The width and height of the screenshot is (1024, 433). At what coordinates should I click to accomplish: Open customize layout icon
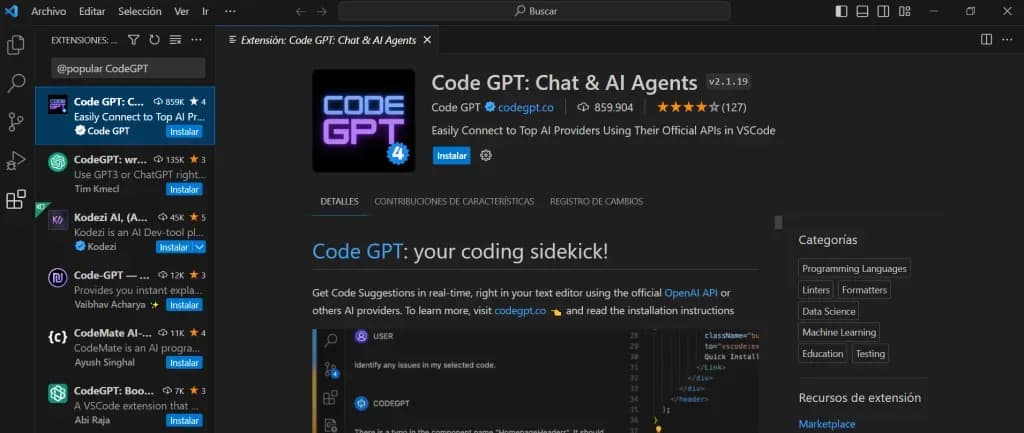coord(904,11)
